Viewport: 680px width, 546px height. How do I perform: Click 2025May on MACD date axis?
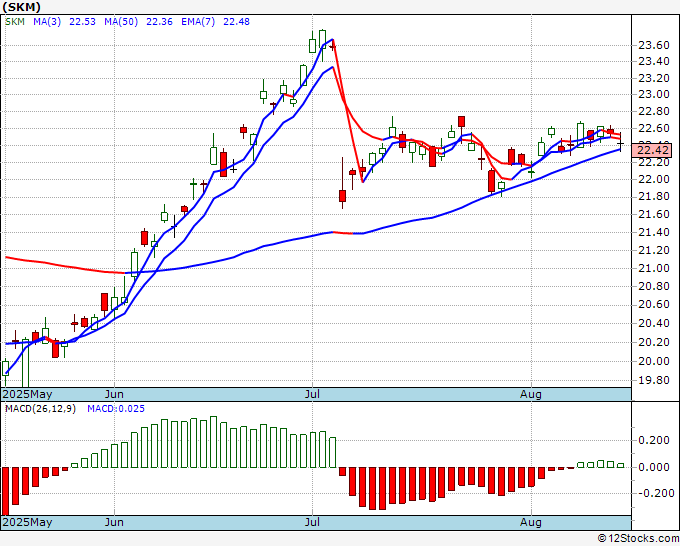27,522
